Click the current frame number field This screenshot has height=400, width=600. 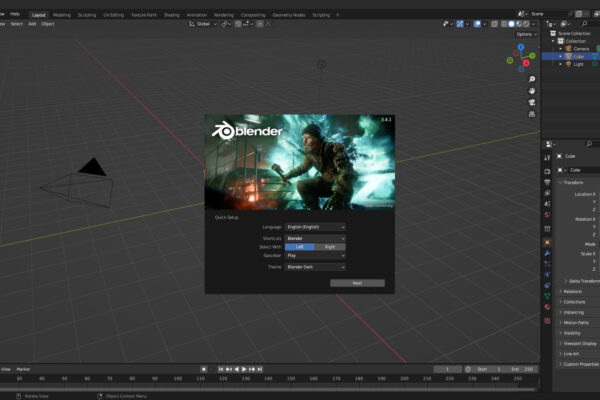tap(447, 369)
